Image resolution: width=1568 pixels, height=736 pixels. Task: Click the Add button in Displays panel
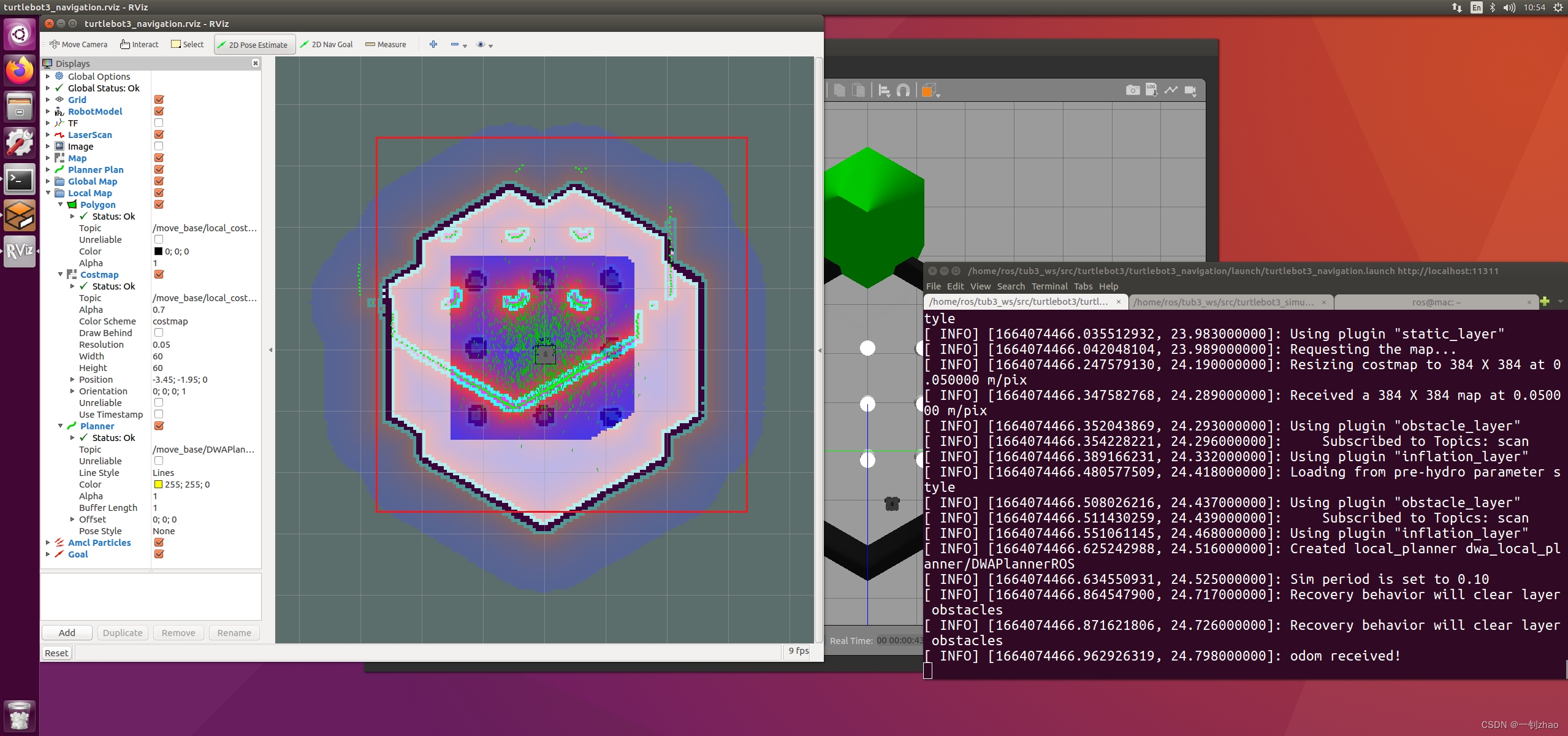[66, 632]
